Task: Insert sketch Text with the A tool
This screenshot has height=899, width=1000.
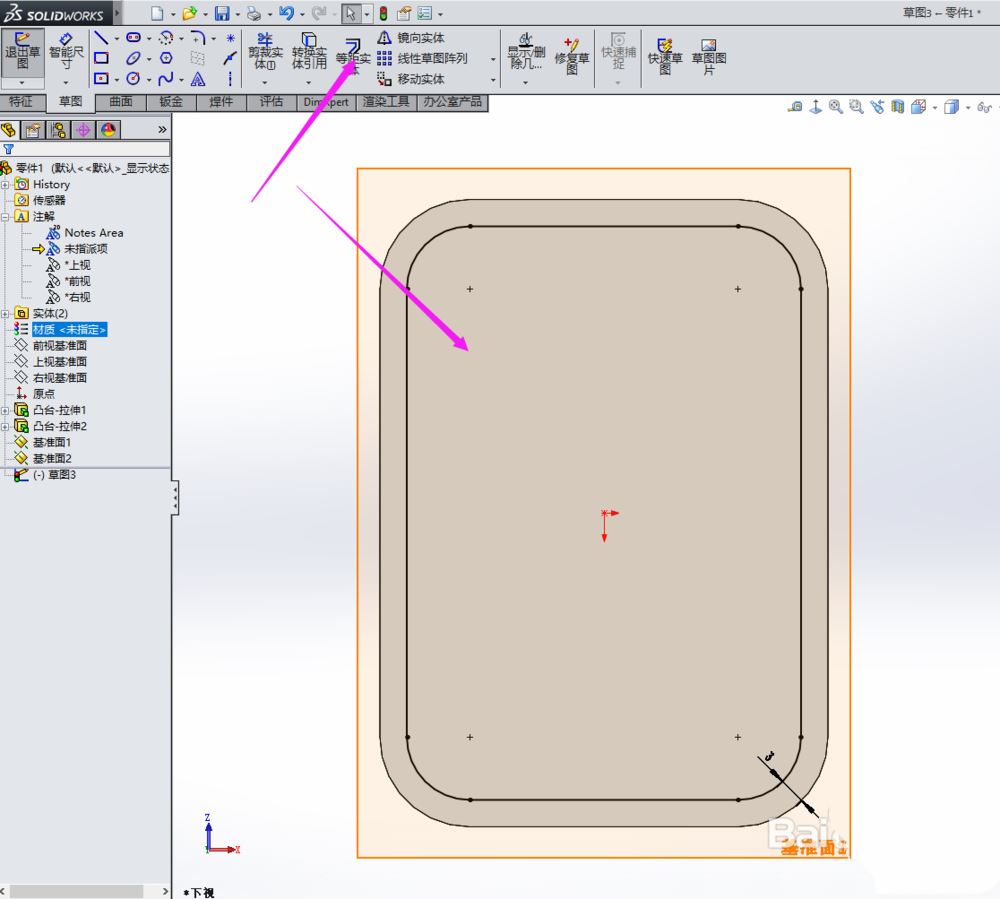Action: [x=198, y=78]
